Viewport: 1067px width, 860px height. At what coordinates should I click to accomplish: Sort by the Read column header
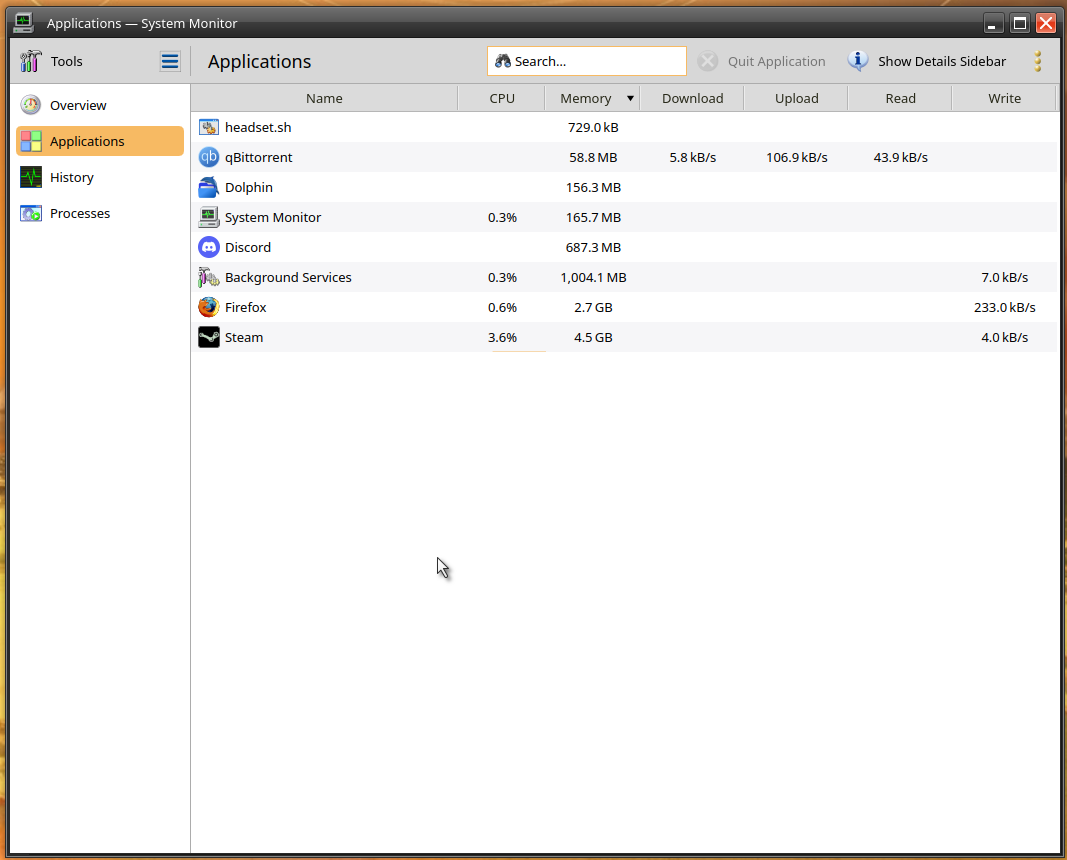pyautogui.click(x=900, y=98)
